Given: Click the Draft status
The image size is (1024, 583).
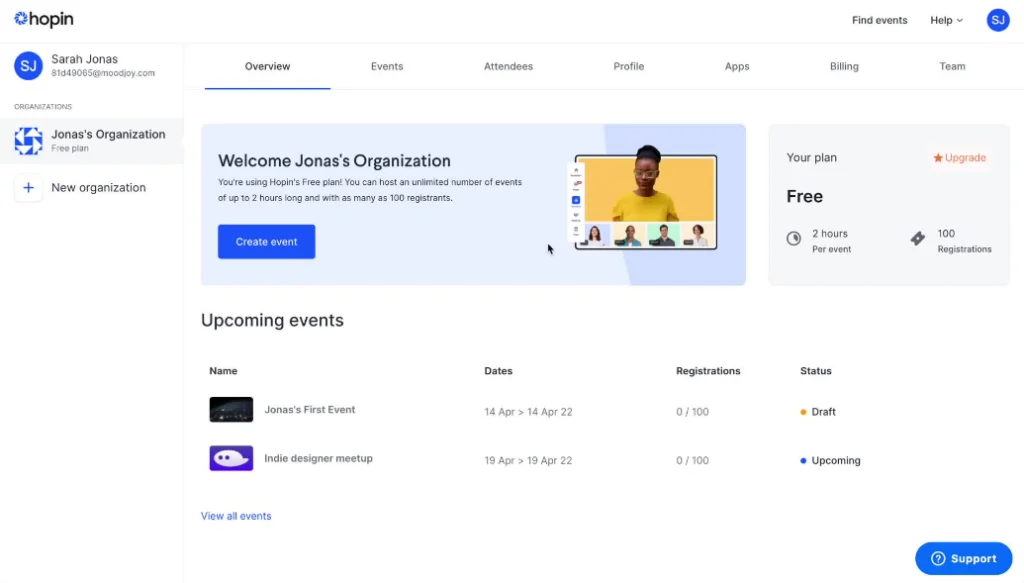Looking at the screenshot, I should point(818,412).
